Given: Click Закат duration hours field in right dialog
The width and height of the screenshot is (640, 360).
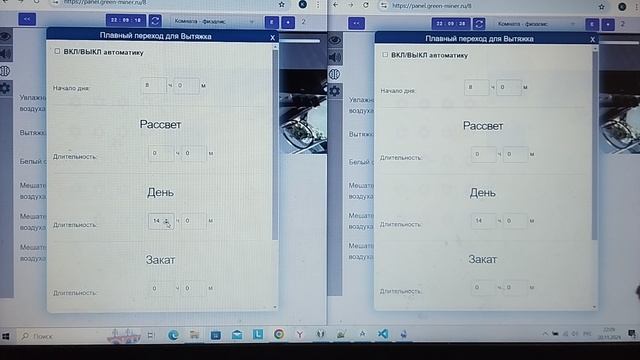Looking at the screenshot, I should [484, 288].
